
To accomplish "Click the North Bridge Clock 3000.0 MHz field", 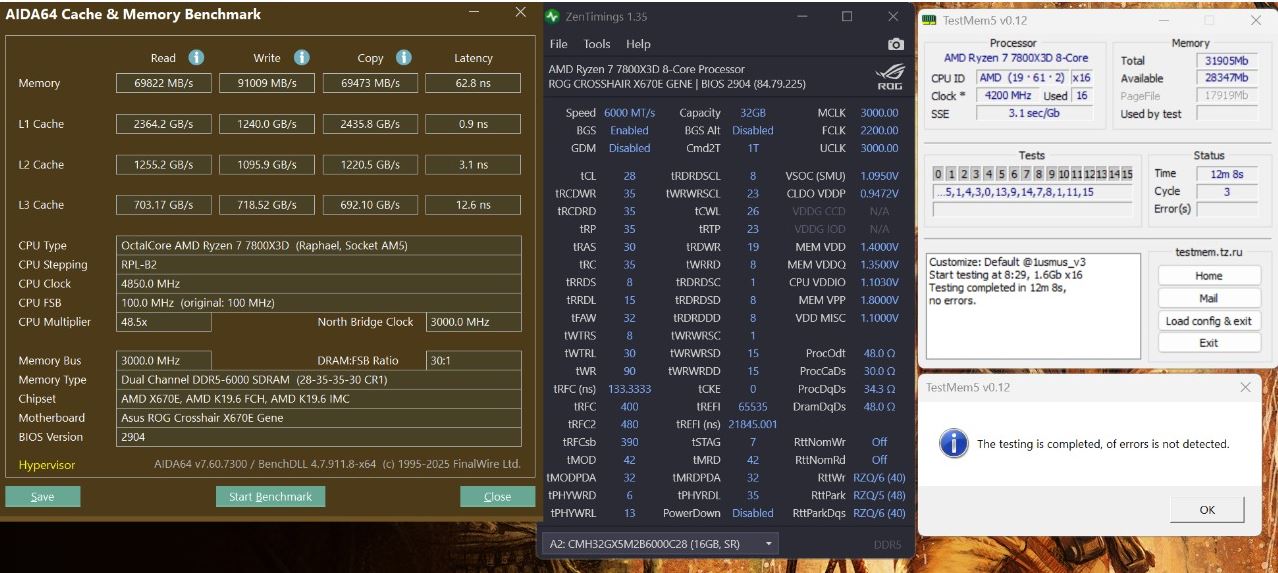I will [473, 322].
